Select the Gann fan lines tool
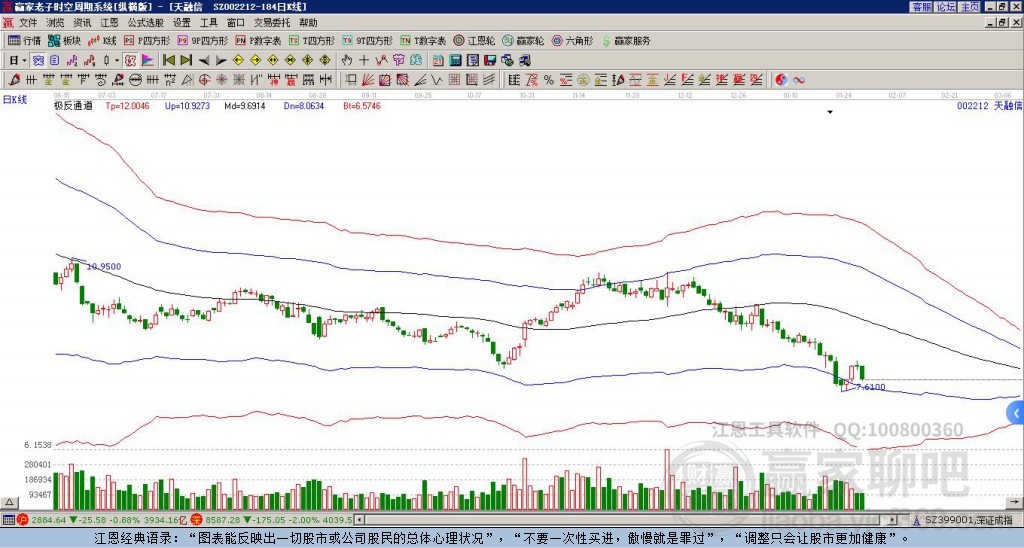 [x=368, y=80]
